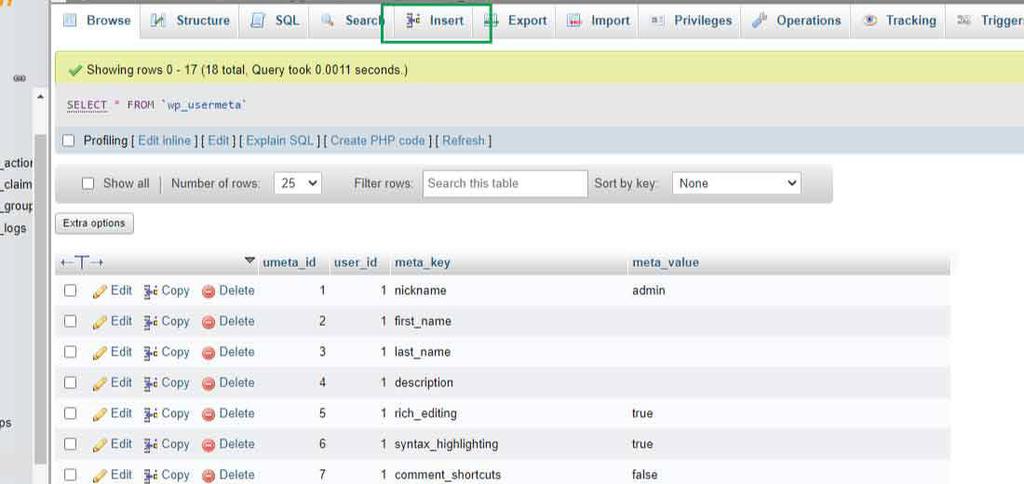
Task: Click Copy icon for first_name row
Action: point(151,322)
